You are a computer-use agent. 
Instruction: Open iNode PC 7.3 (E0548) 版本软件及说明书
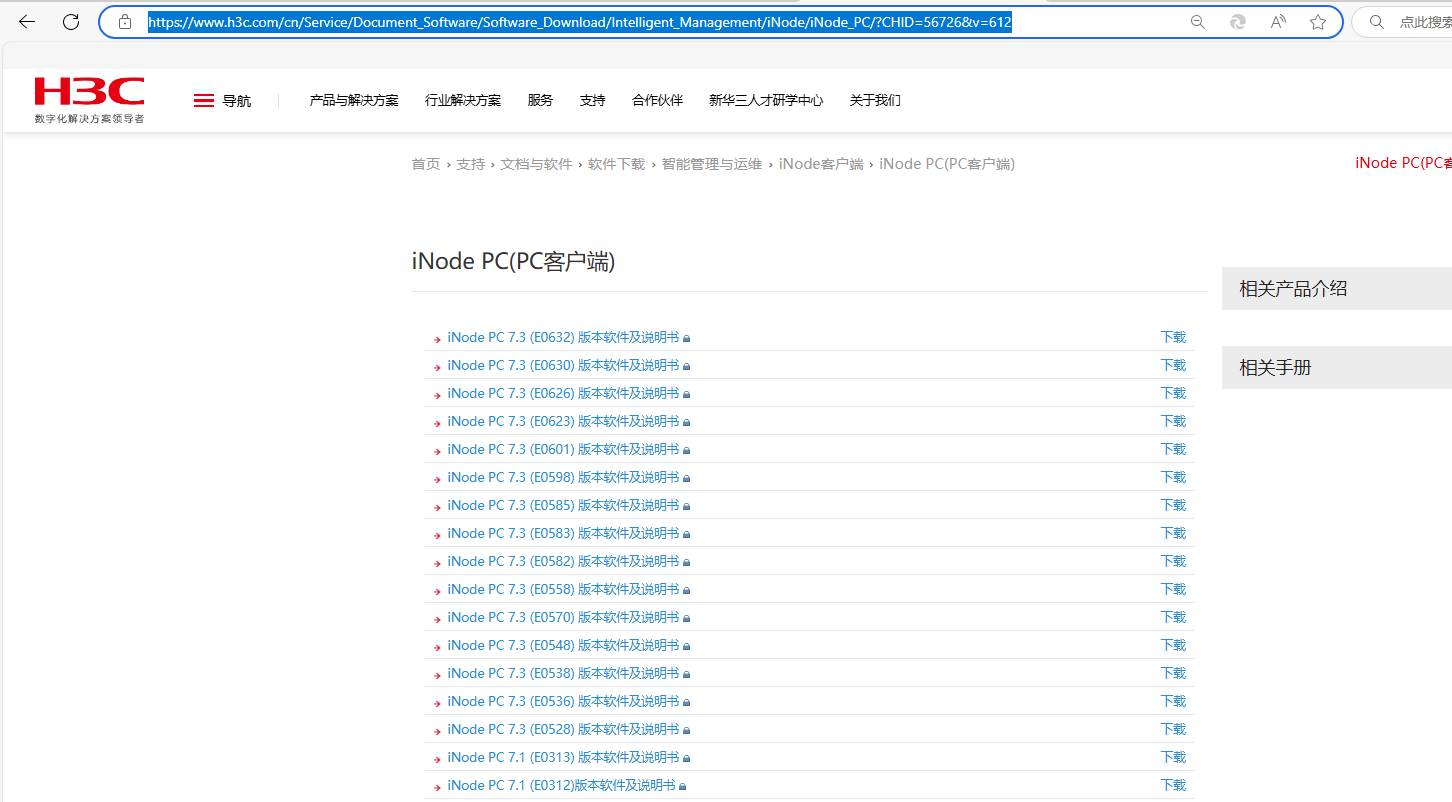(563, 646)
